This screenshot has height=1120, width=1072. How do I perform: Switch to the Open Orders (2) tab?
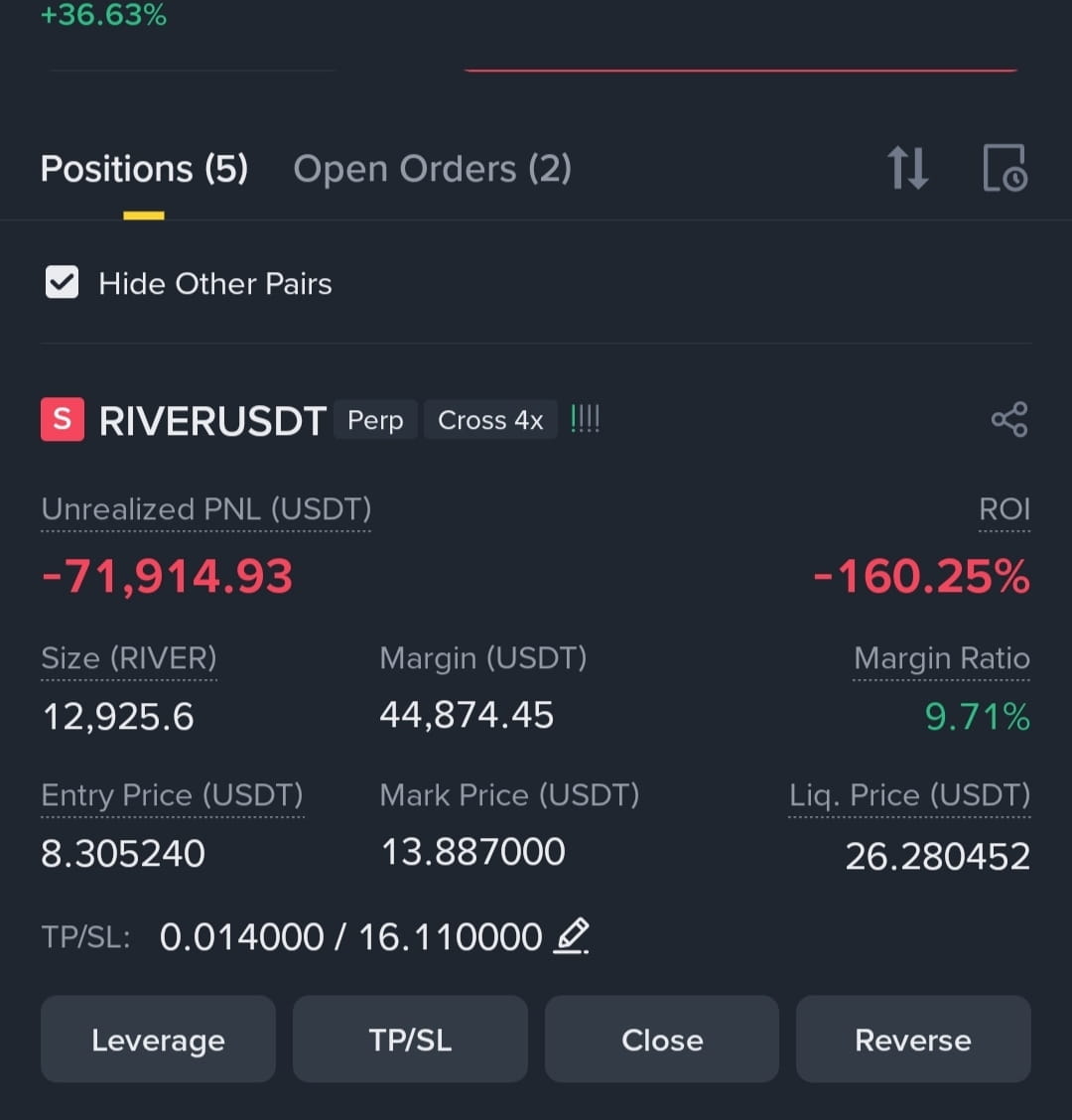(432, 168)
